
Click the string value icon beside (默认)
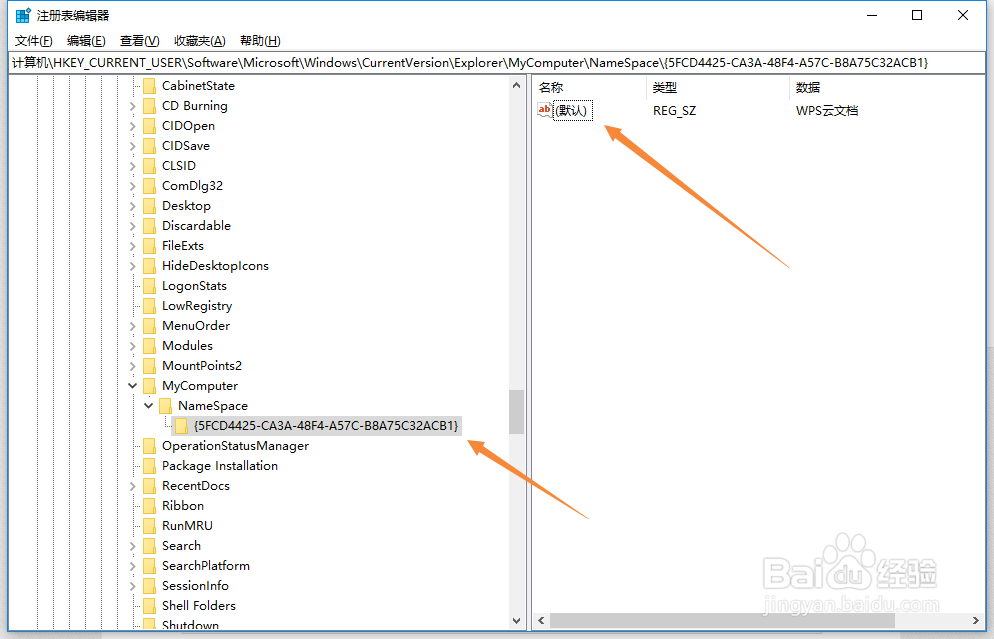click(545, 110)
